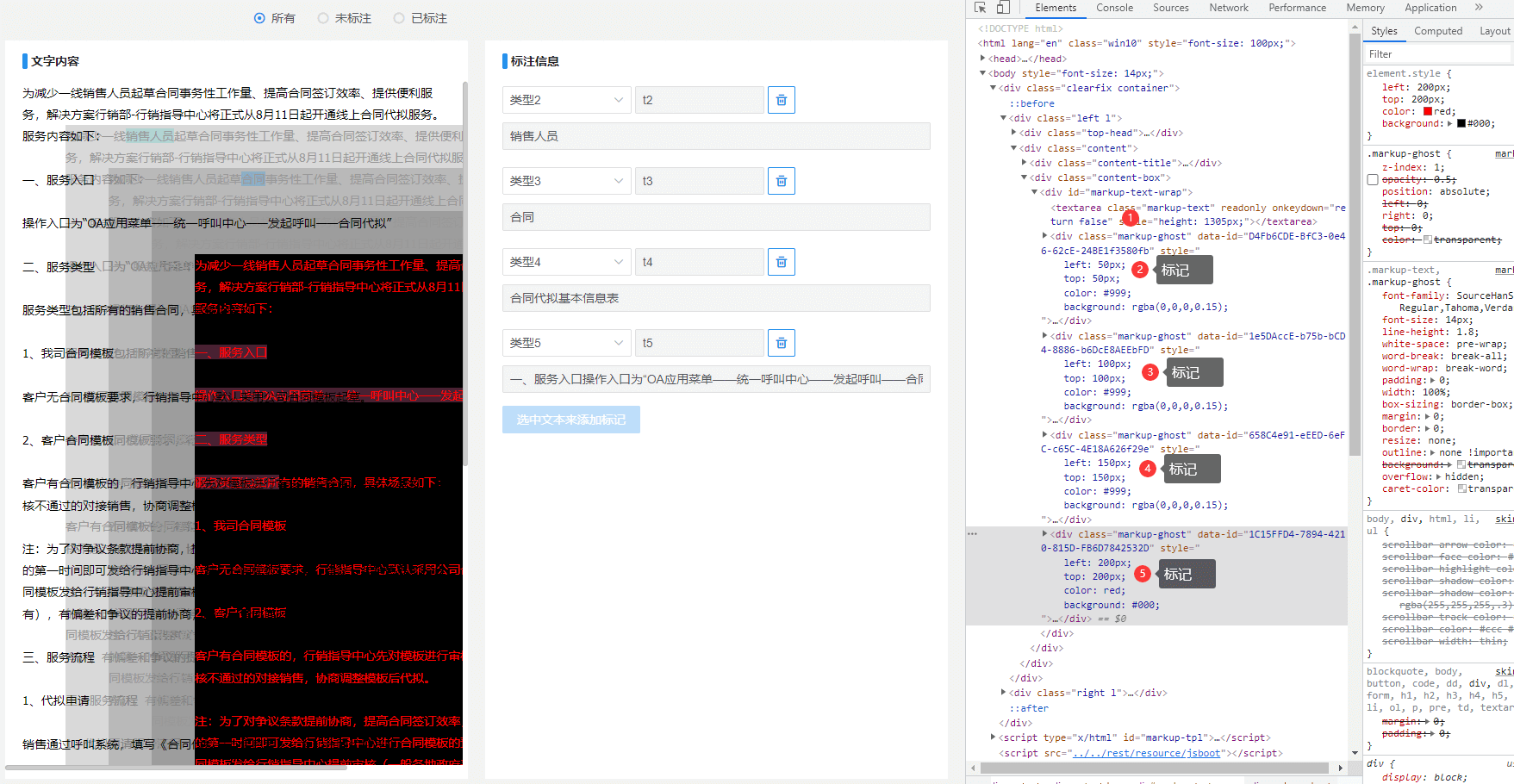
Task: Delete the 类型4 annotation with its trash icon
Action: click(782, 262)
